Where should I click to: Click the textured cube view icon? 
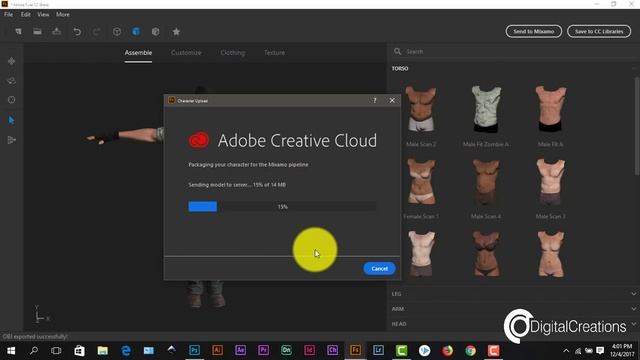156,31
